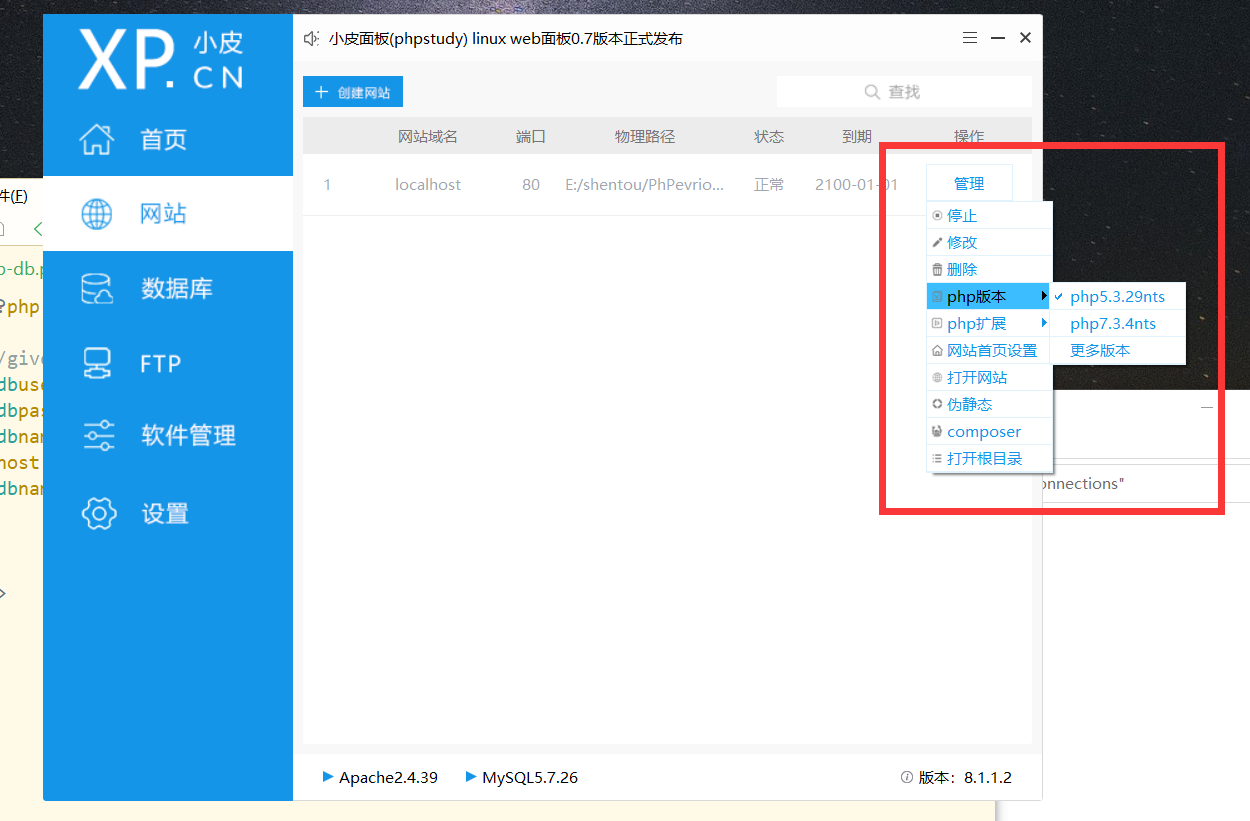Open the FTP sidebar section

click(168, 363)
